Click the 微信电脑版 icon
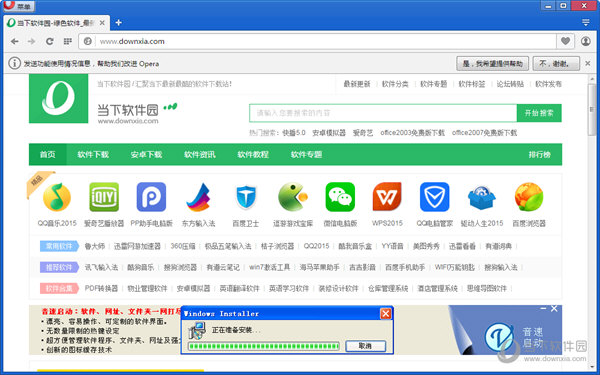Screen dimensions: 600x375 (340, 197)
